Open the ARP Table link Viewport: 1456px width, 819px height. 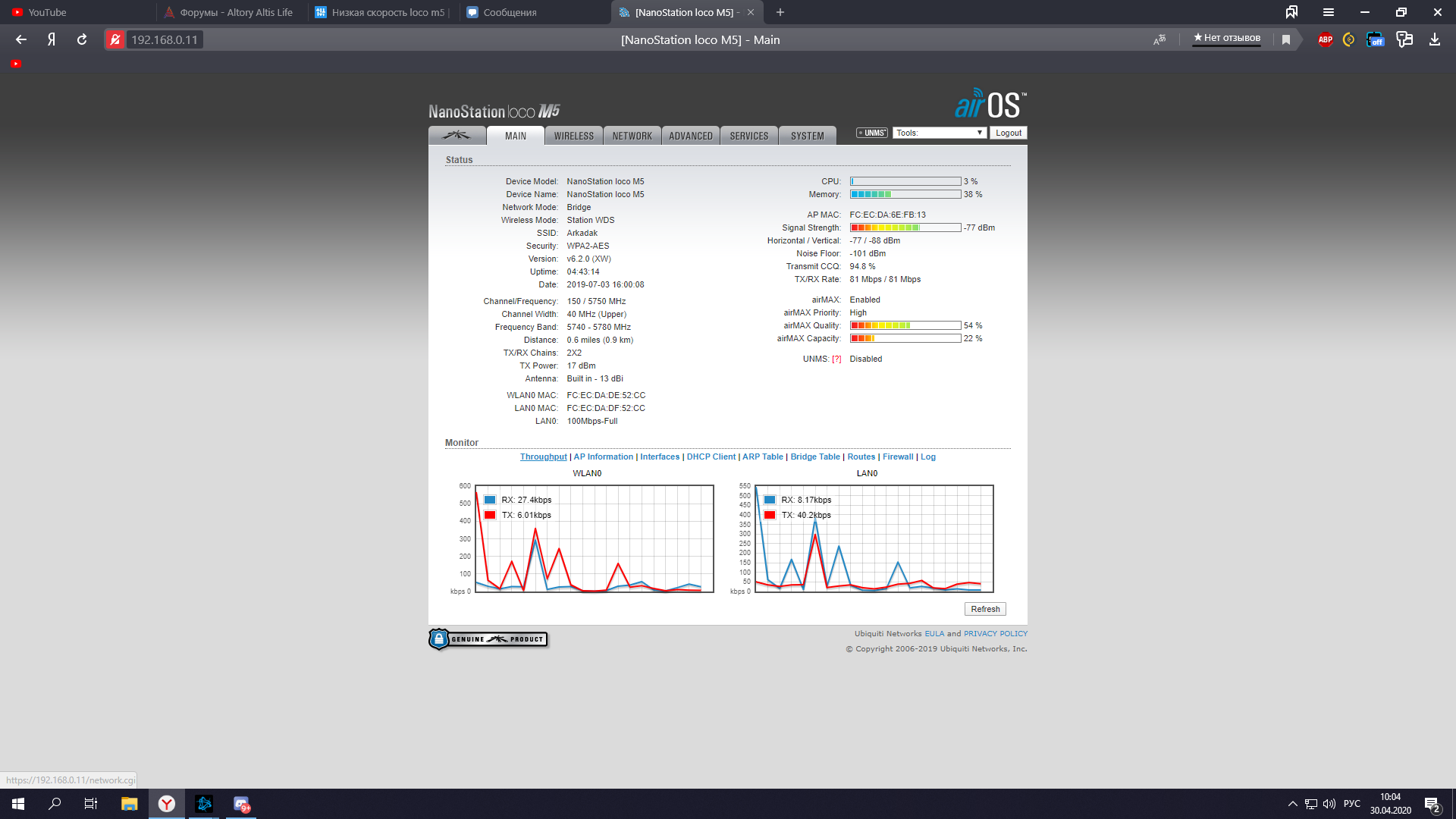click(763, 457)
